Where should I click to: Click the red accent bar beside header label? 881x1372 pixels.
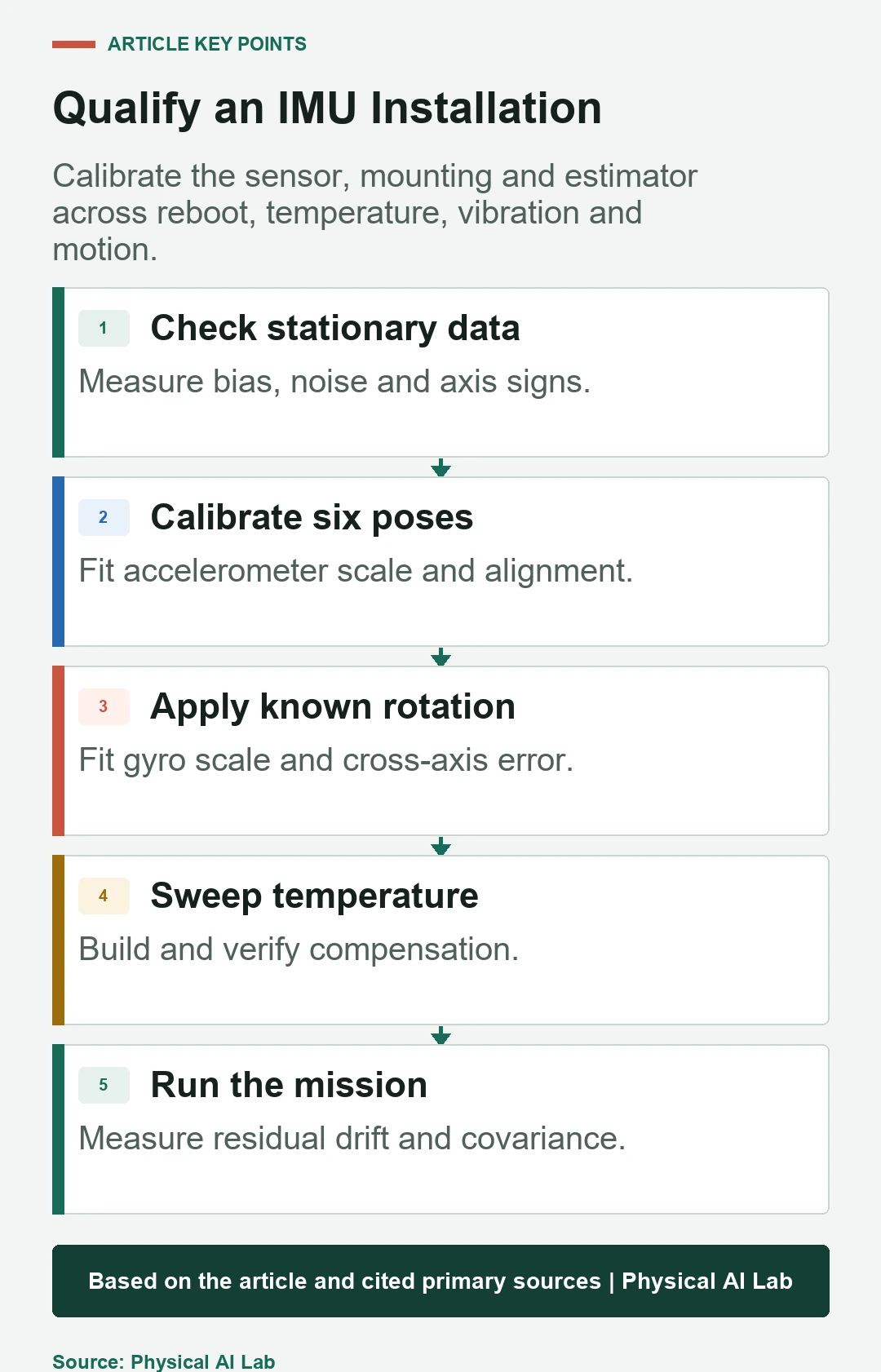(x=73, y=44)
